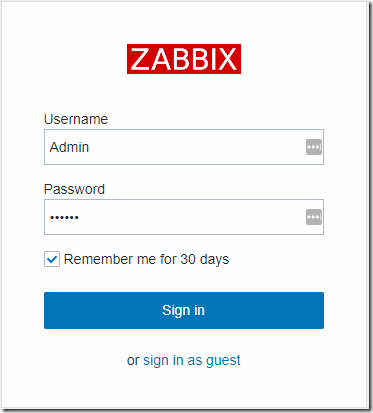Click empty area inside Password box
373x413 pixels.
point(192,217)
